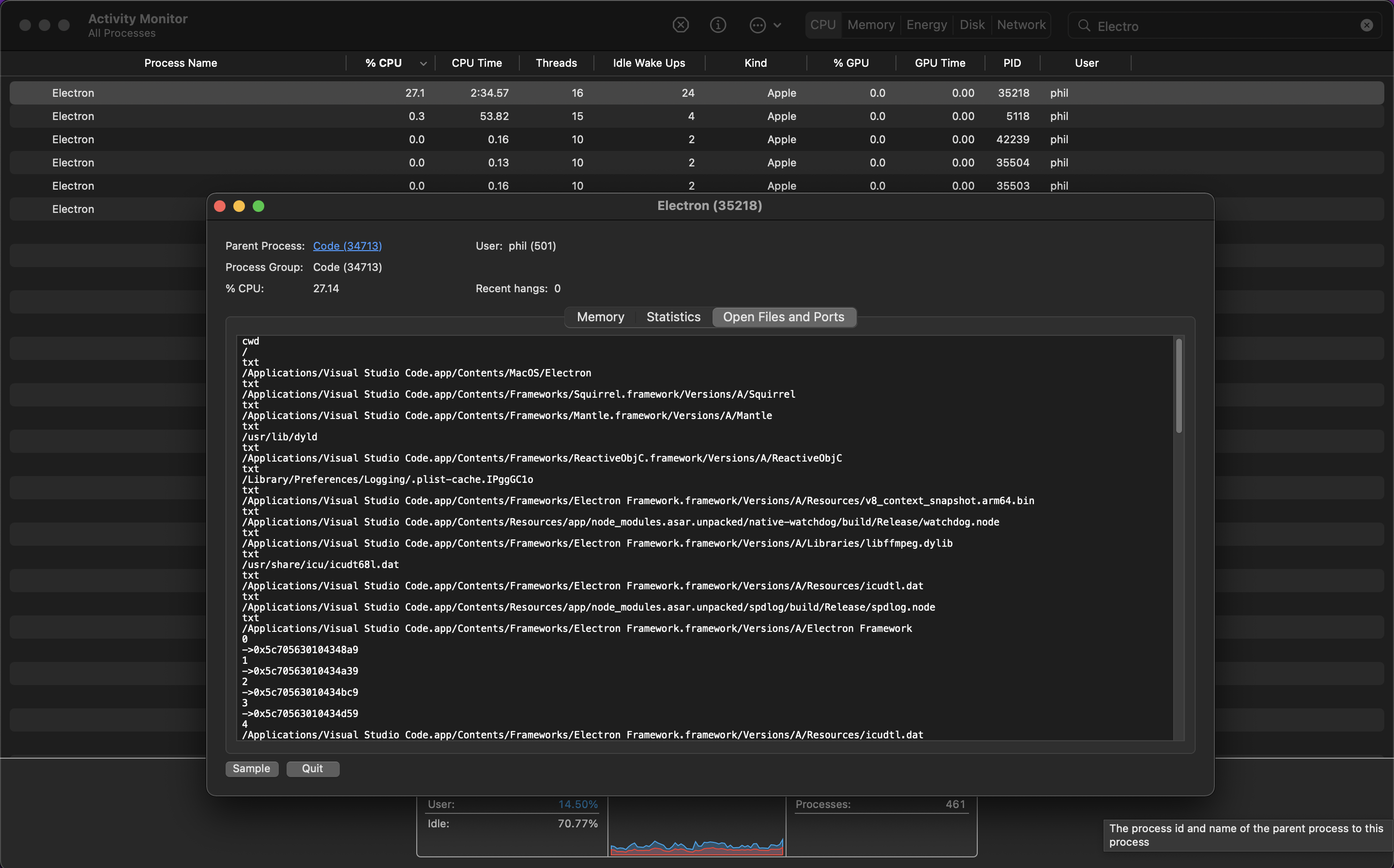Switch to the Memory tab in the Electron info window

601,317
